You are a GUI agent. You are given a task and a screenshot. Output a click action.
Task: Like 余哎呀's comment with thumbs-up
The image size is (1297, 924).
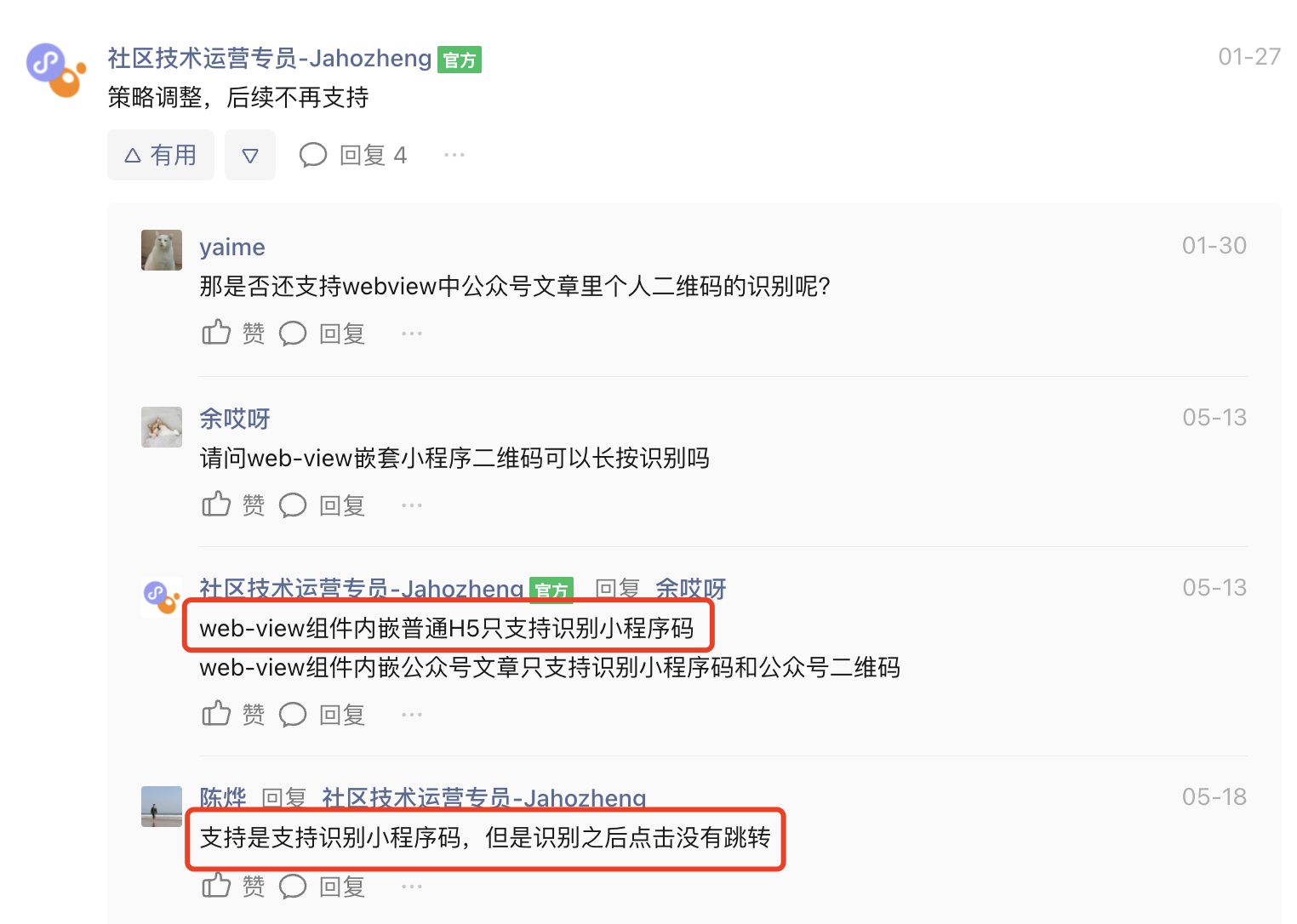(233, 505)
